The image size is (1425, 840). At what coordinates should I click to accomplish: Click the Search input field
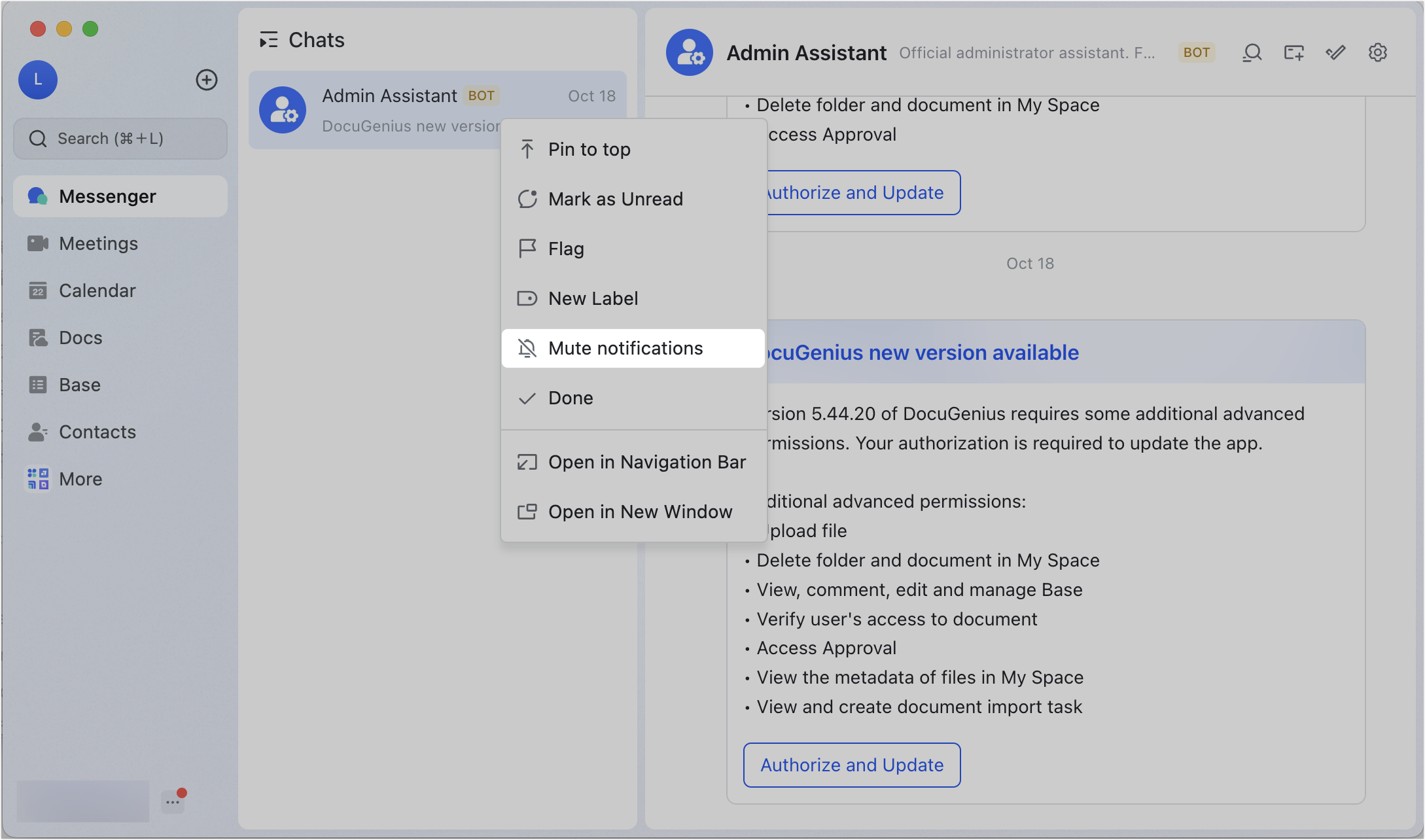121,139
